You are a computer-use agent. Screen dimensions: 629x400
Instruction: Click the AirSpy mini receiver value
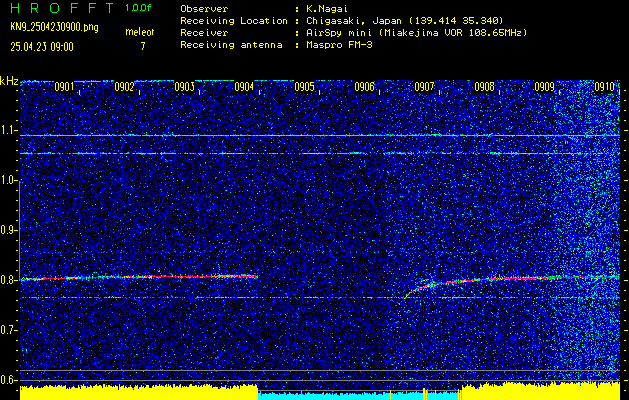pos(416,33)
